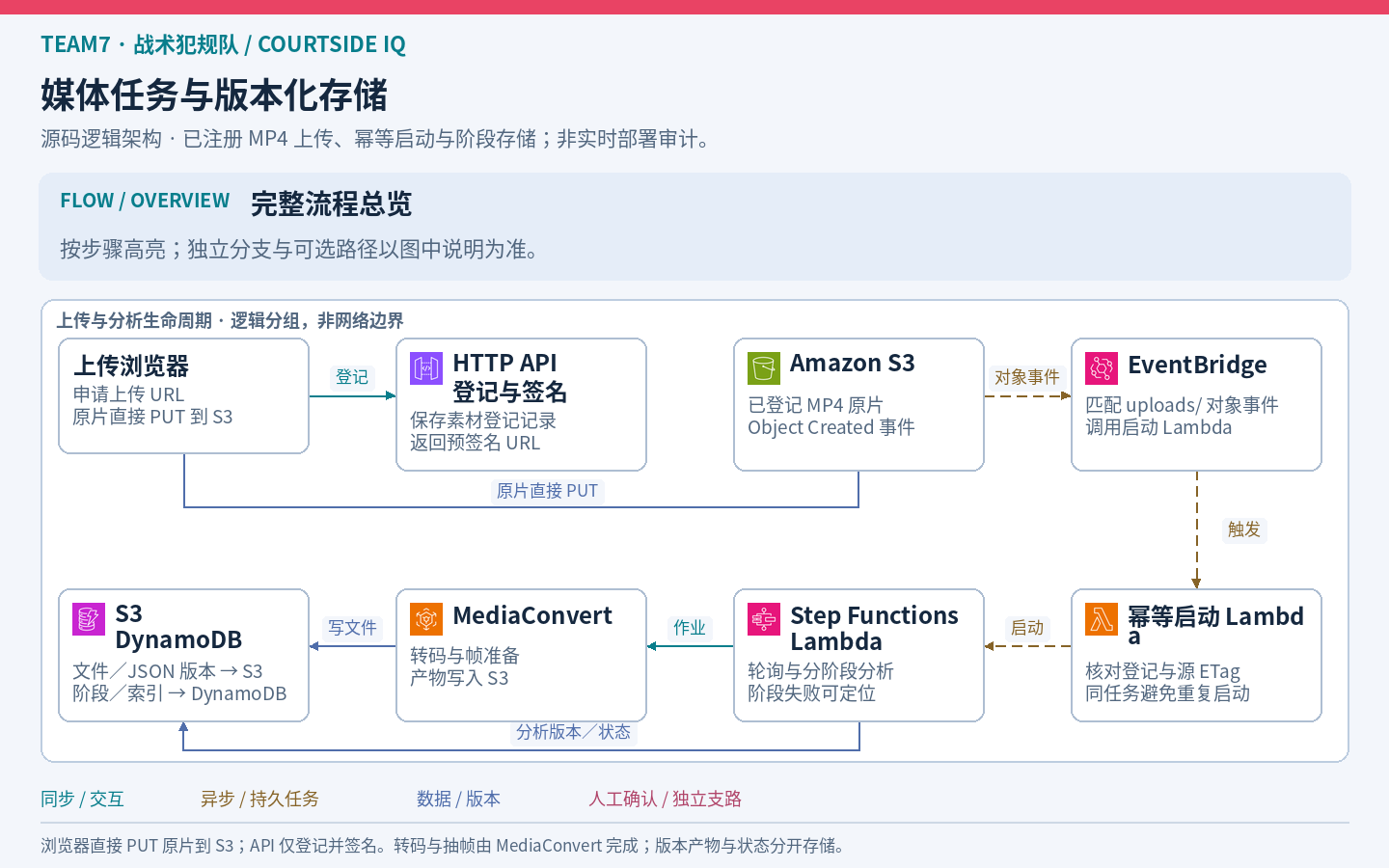Image resolution: width=1389 pixels, height=868 pixels.
Task: Select the 人工确认 / 独立支路 legend entry
Action: coord(666,799)
